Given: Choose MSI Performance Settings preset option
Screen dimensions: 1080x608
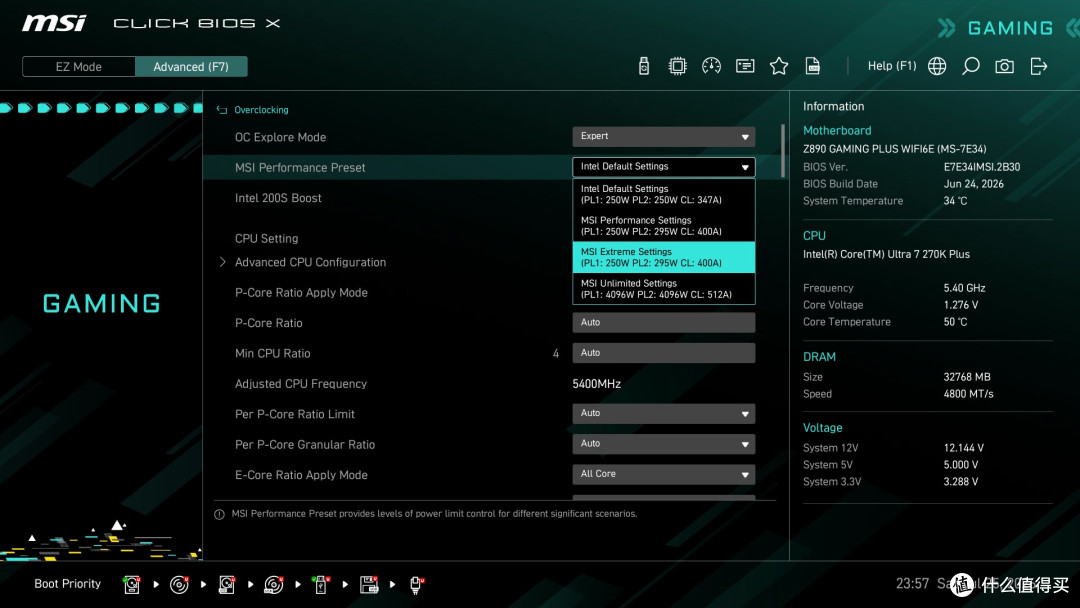Looking at the screenshot, I should [x=663, y=226].
